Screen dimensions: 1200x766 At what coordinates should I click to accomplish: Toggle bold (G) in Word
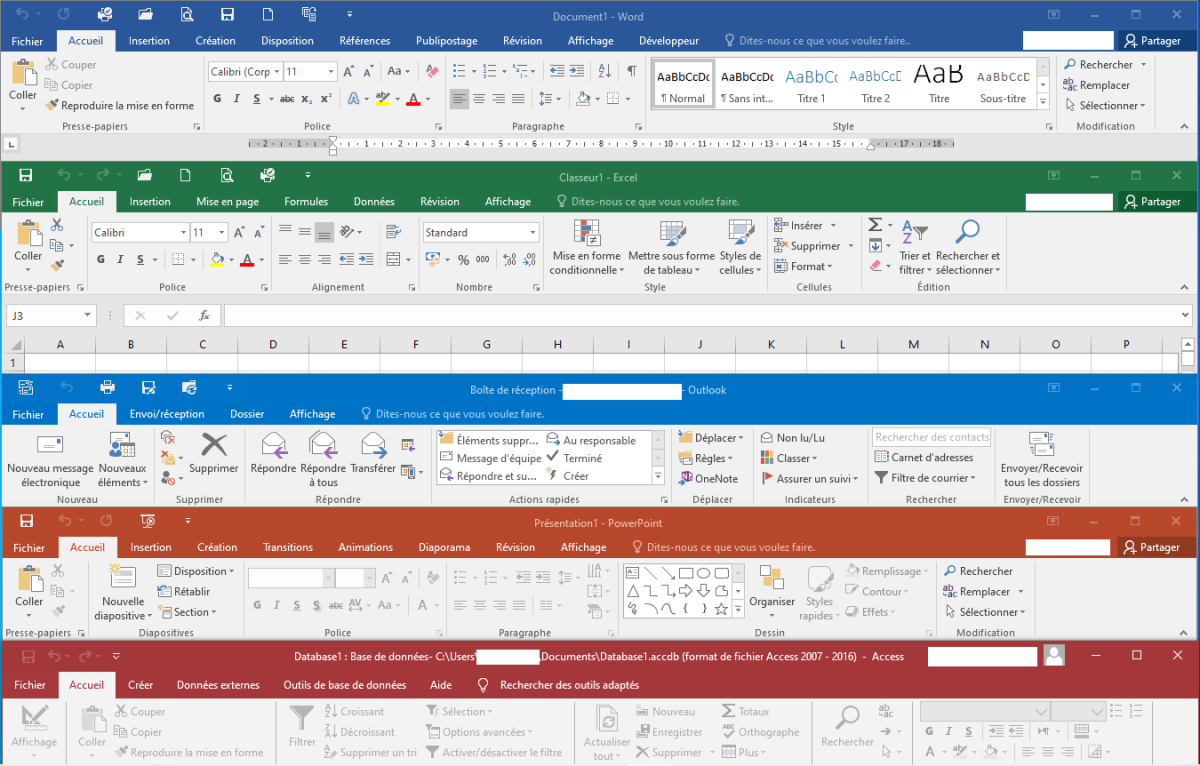click(x=217, y=99)
